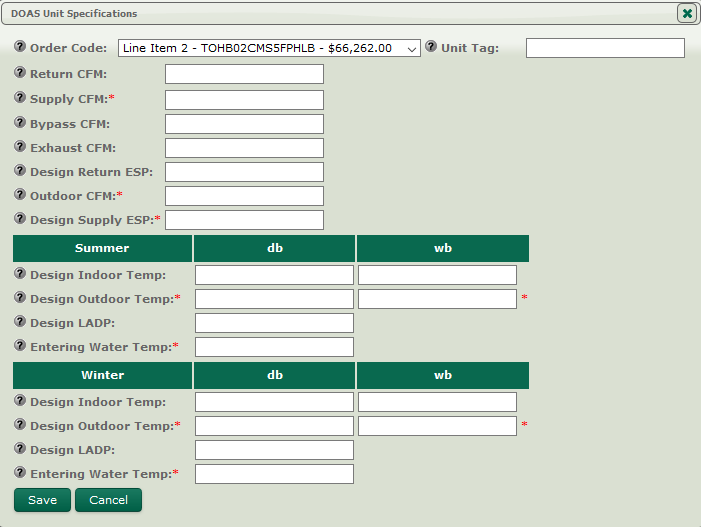701x527 pixels.
Task: Show help for Winter Entering Water Temp
Action: [x=20, y=473]
